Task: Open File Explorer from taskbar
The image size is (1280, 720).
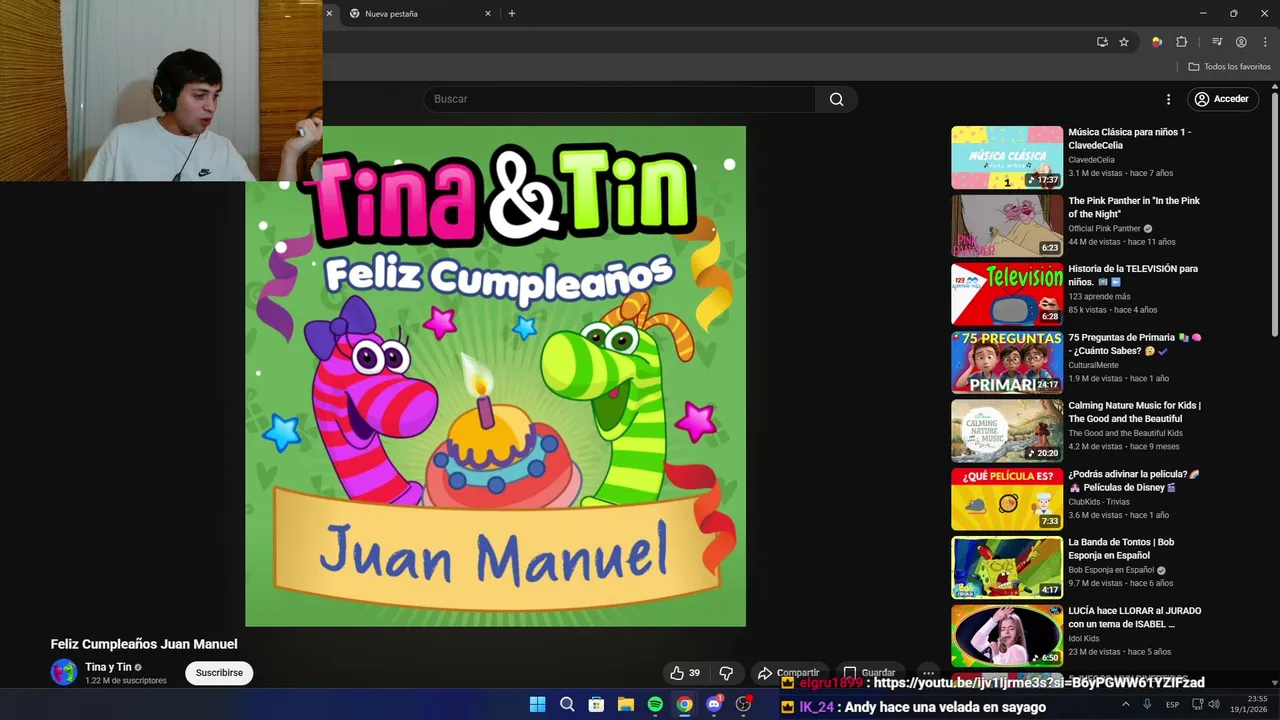Action: click(625, 705)
